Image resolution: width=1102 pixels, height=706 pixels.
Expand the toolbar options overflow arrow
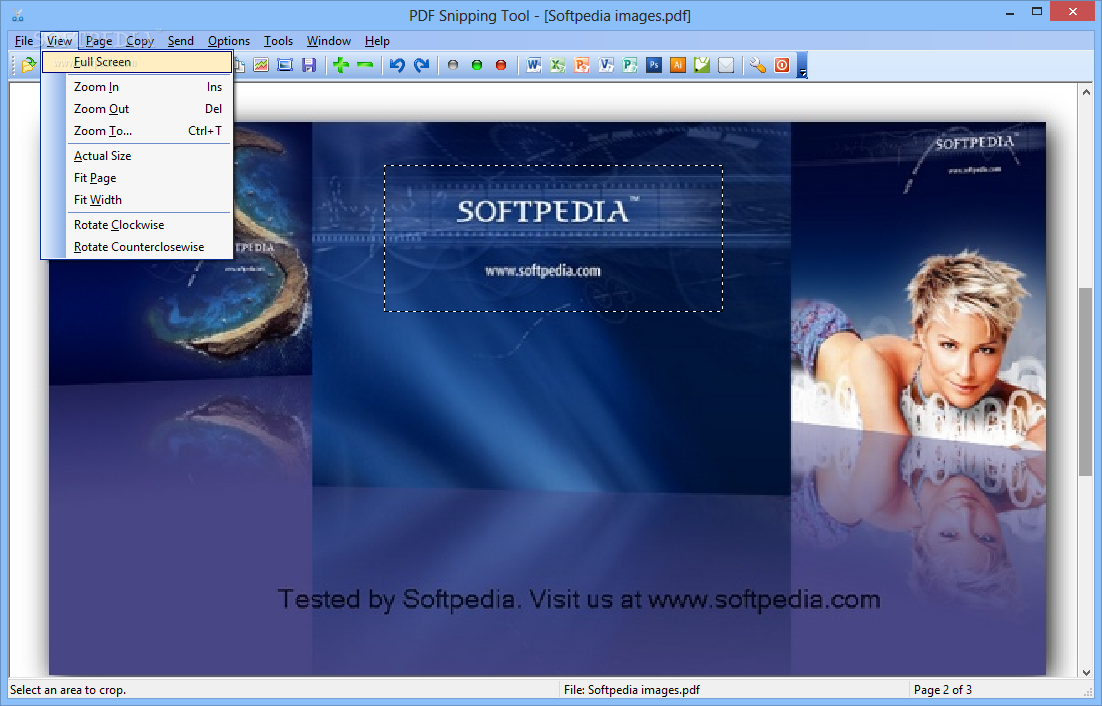point(803,65)
